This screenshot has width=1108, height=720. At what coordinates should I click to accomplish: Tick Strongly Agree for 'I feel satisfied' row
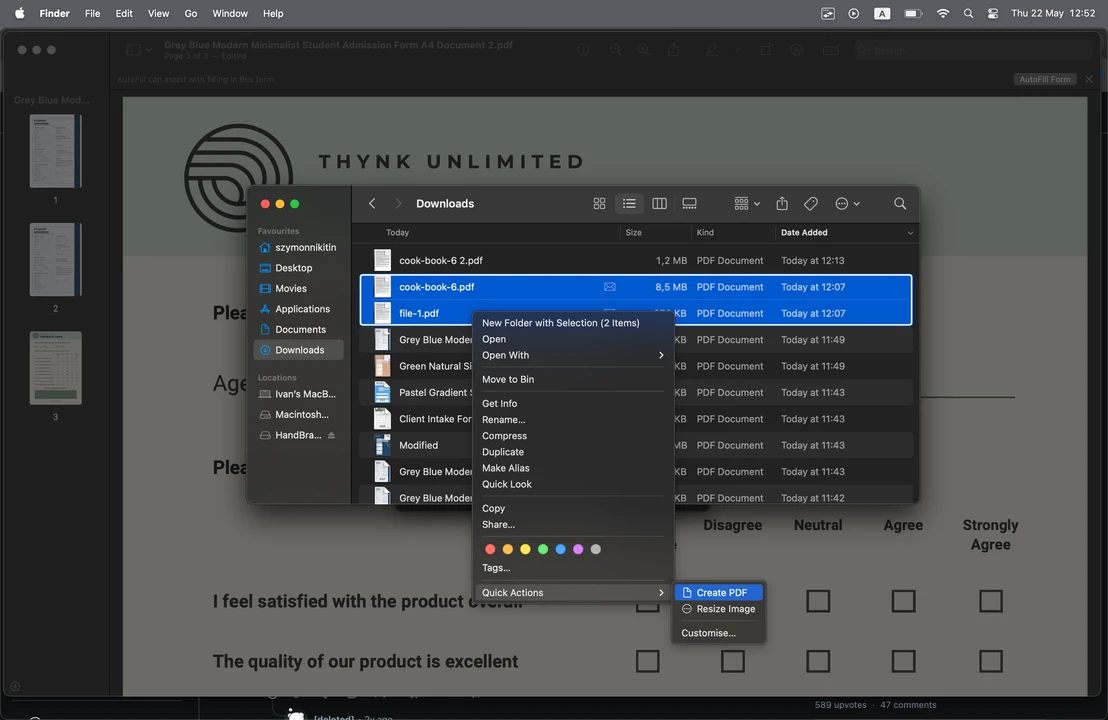(x=991, y=601)
